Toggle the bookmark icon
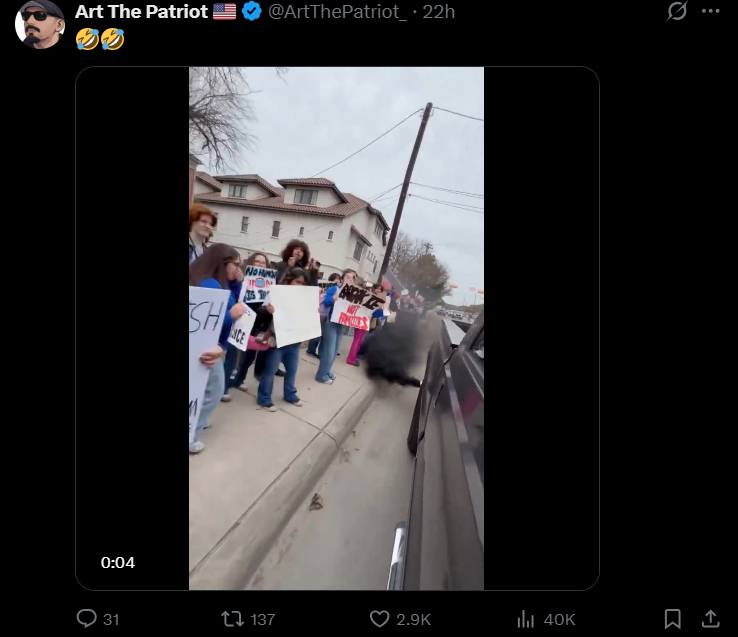 click(673, 619)
